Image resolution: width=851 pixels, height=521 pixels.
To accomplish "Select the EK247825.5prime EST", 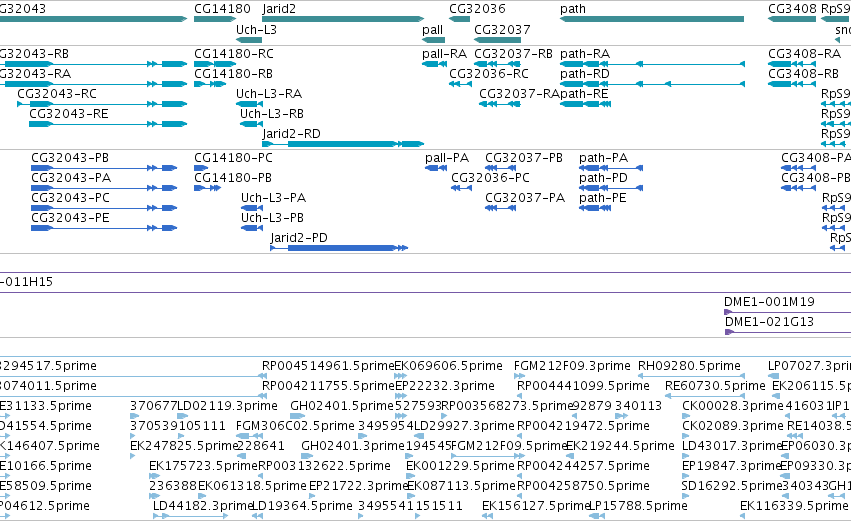I will 185,446.
